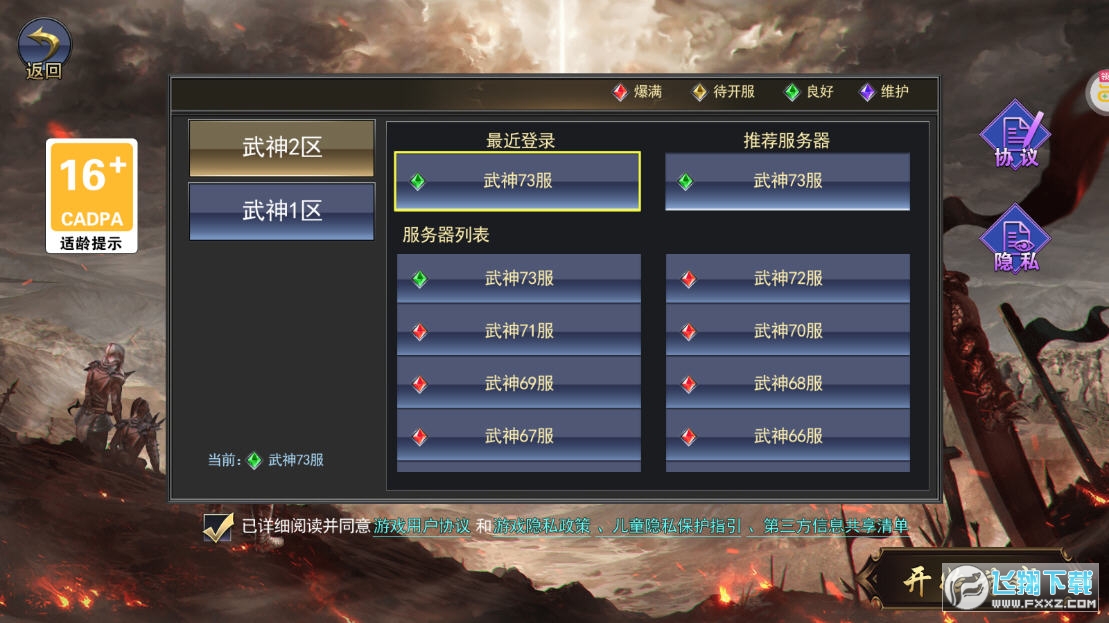
Task: Click the red 爆满 status gem in legend
Action: (620, 92)
